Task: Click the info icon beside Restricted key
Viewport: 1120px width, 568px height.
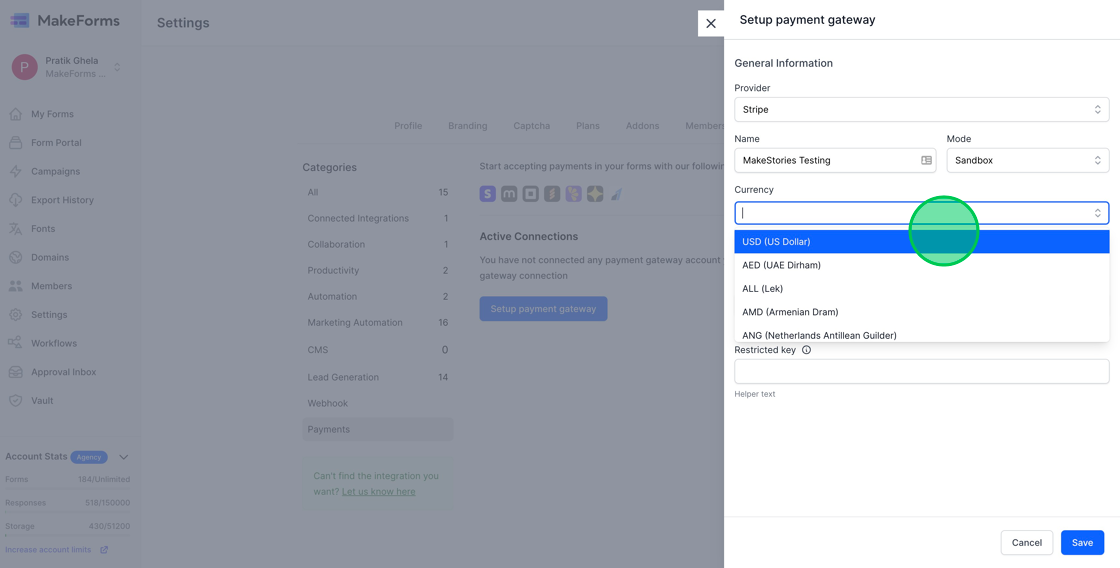Action: [806, 350]
